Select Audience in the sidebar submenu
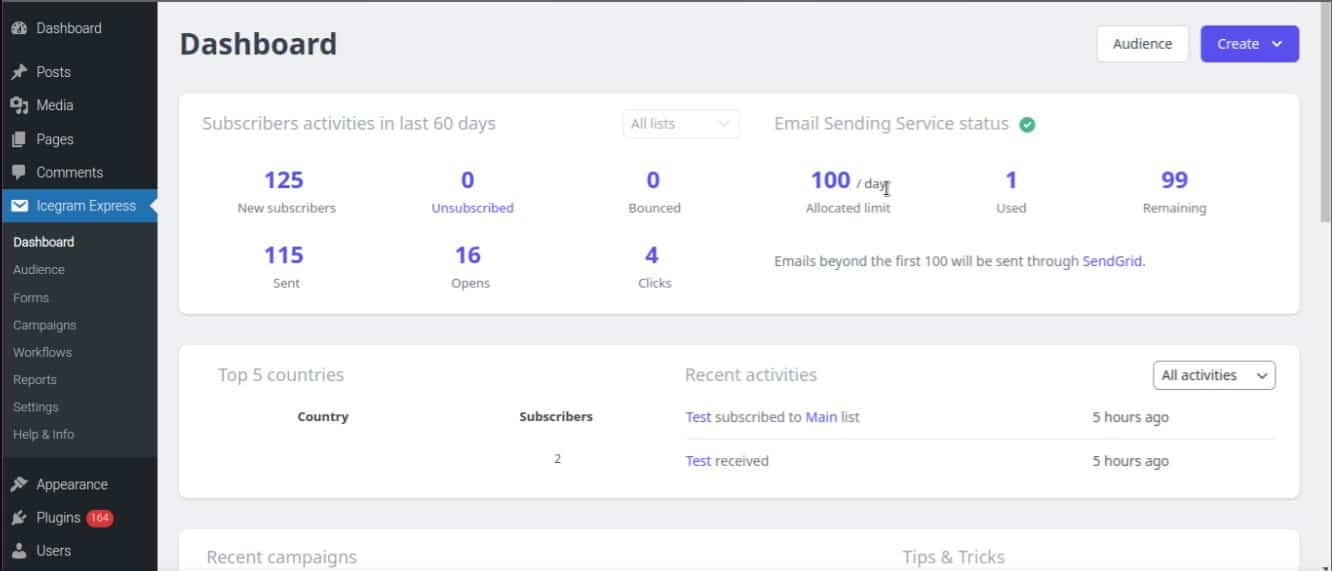The width and height of the screenshot is (1332, 571). (x=39, y=270)
